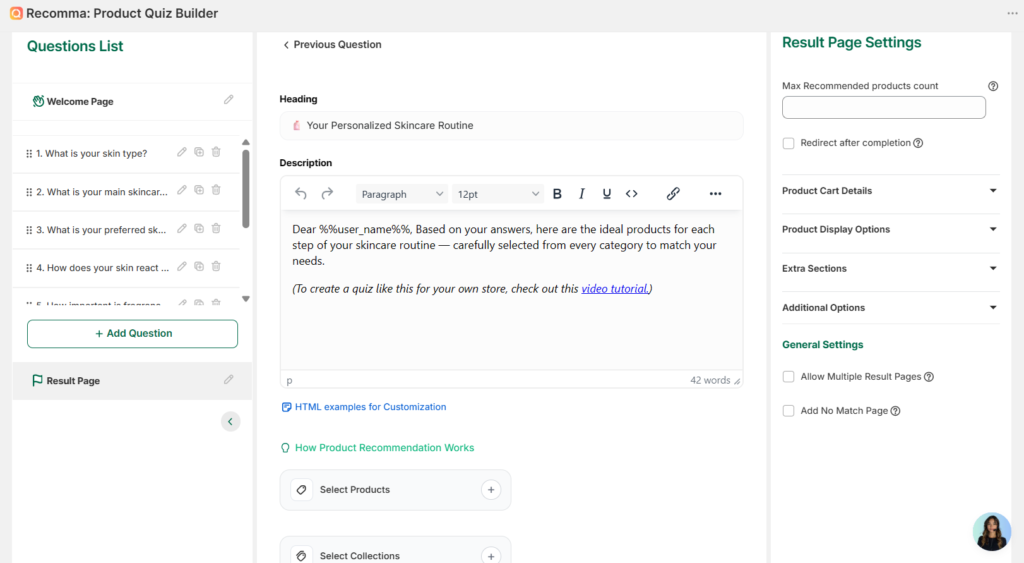
Task: Open the source code view icon
Action: pos(632,194)
